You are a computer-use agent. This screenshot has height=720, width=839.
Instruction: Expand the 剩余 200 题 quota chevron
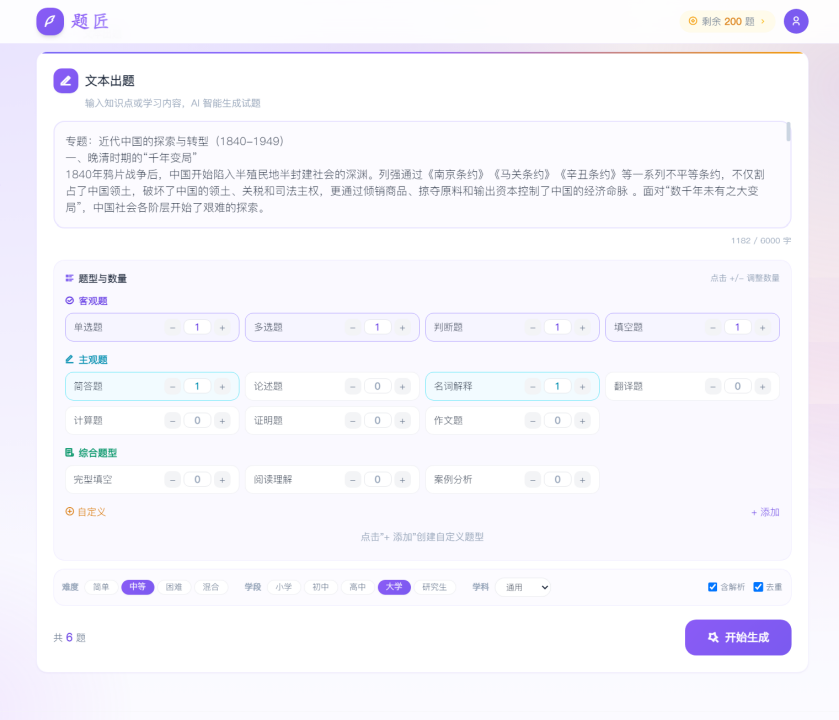763,21
